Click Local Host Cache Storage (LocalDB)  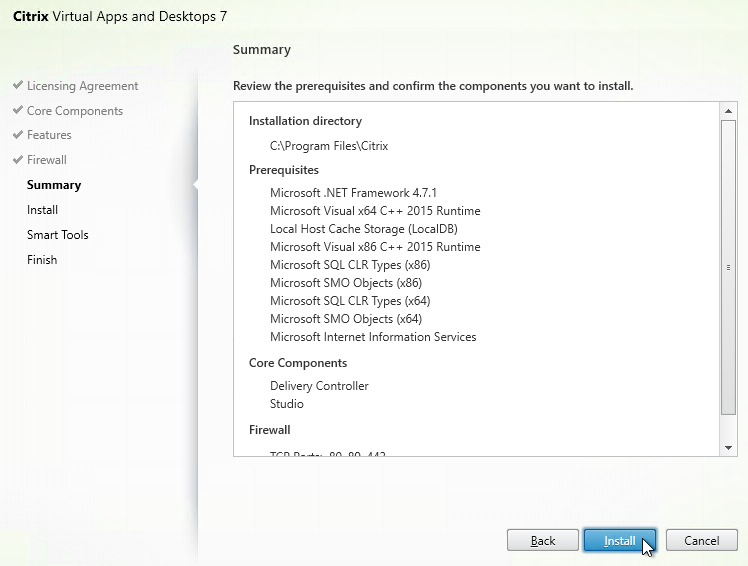pos(364,229)
